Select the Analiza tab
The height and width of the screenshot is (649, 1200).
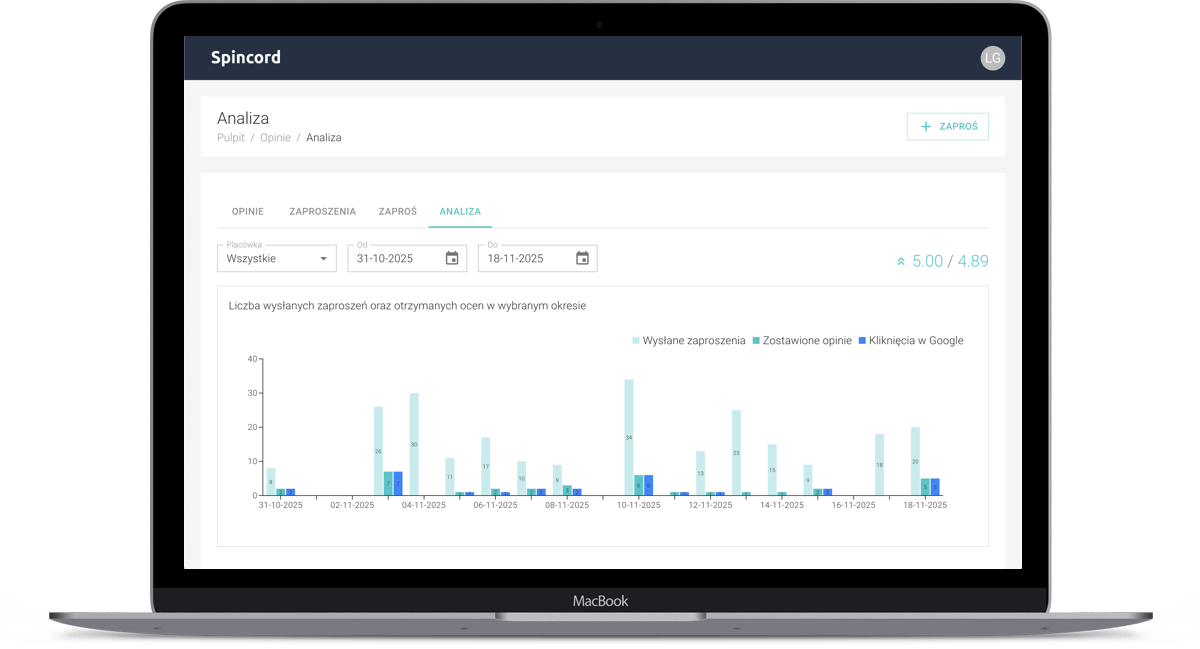(460, 212)
